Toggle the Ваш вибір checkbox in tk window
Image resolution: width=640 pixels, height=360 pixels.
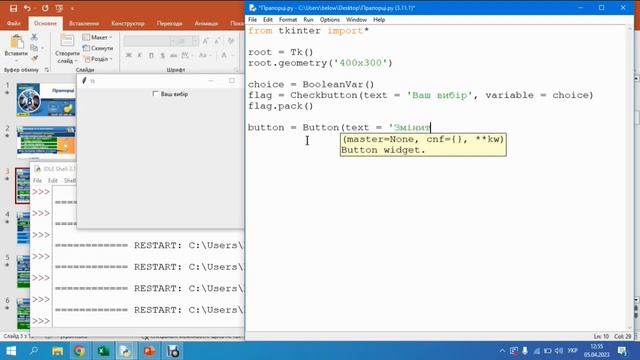(155, 94)
